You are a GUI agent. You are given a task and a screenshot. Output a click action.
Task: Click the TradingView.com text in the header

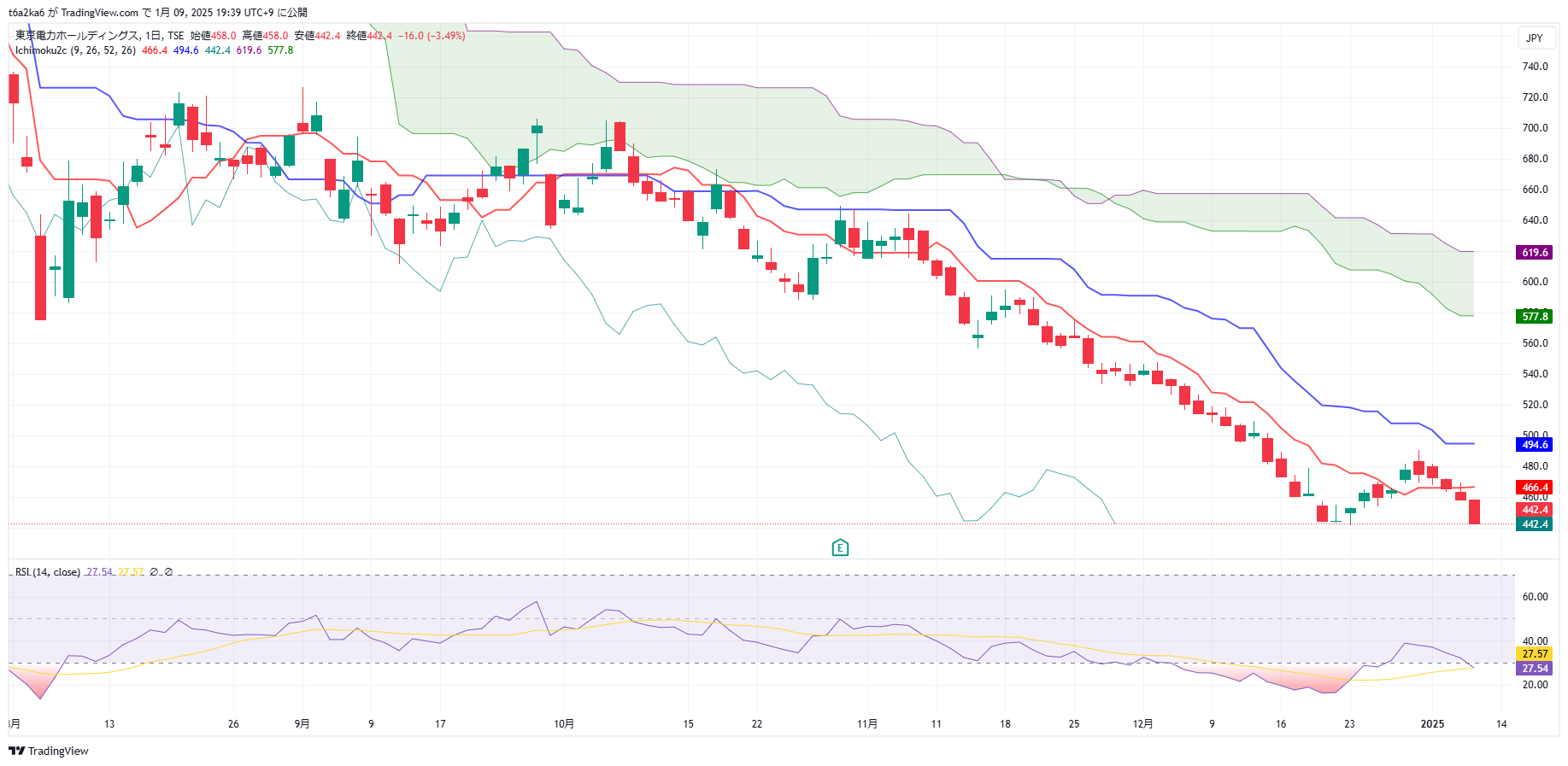(x=99, y=13)
